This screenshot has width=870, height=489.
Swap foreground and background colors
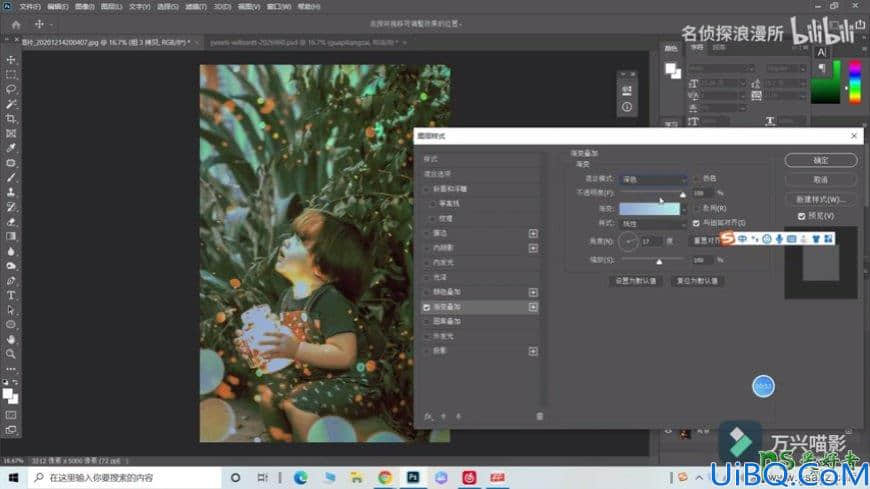pyautogui.click(x=16, y=383)
